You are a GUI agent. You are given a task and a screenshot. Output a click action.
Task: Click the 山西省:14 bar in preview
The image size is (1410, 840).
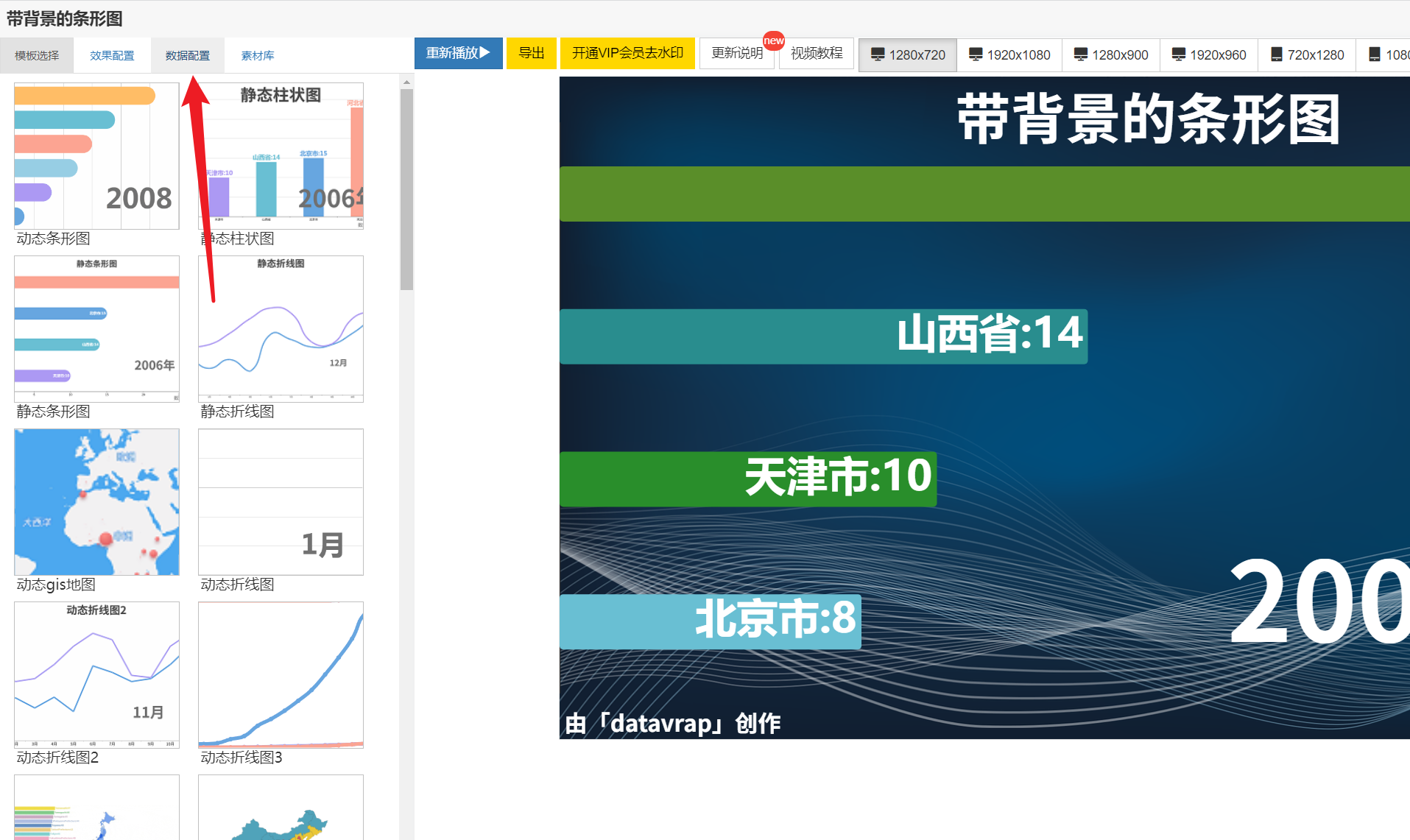(823, 336)
